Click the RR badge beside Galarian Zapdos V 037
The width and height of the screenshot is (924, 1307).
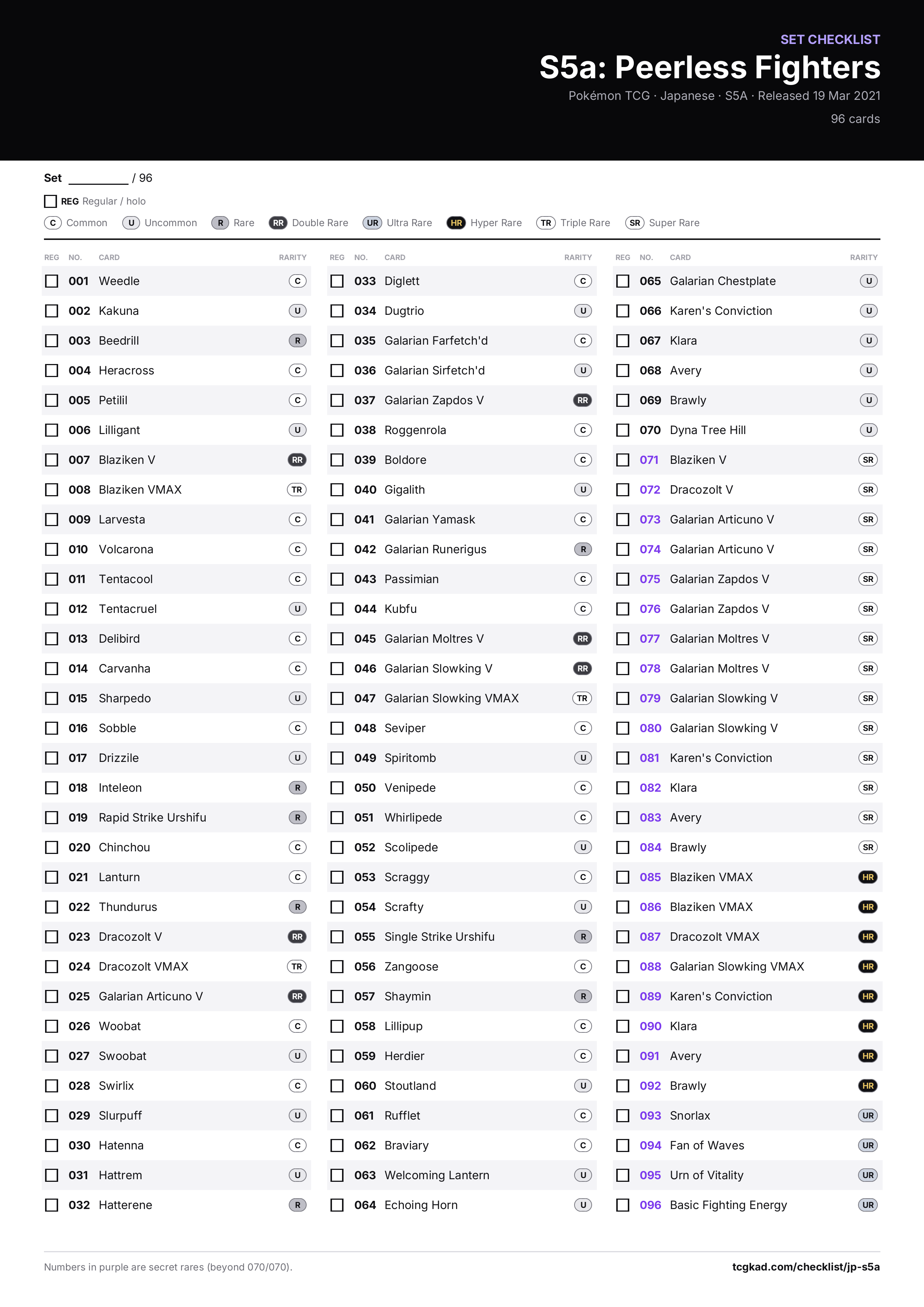(582, 400)
